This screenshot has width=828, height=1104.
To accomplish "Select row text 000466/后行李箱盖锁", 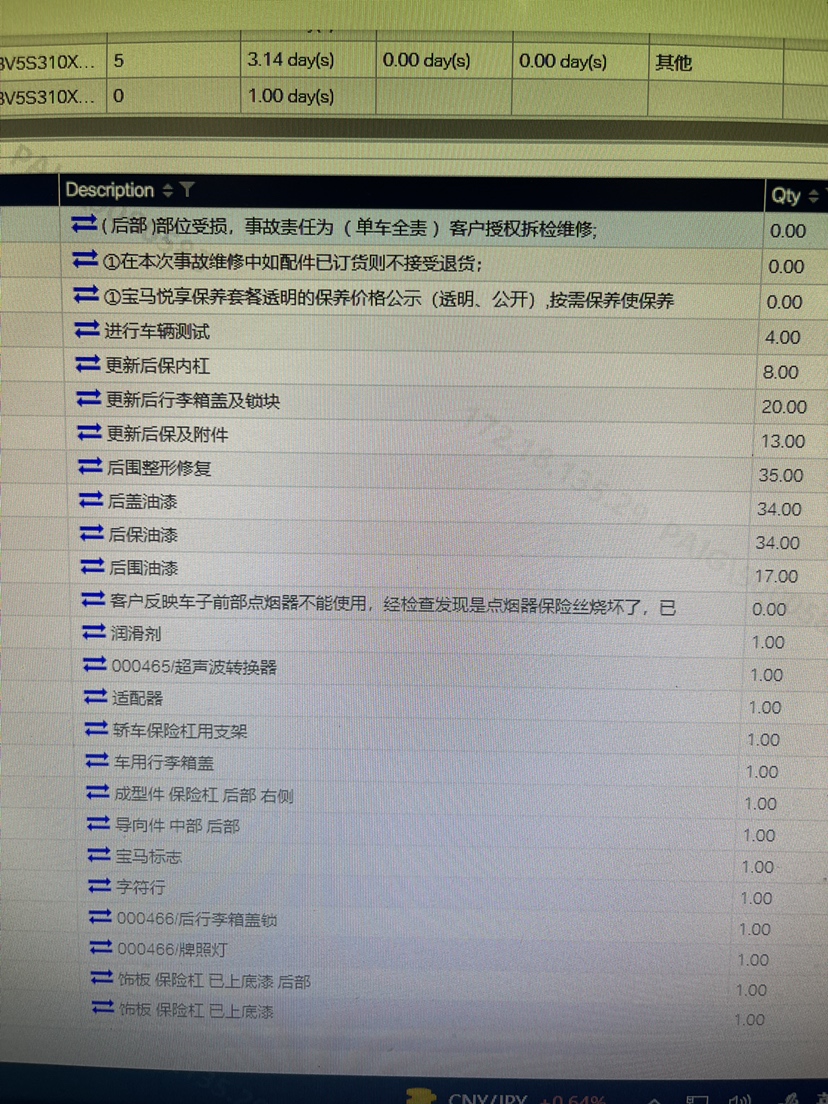I will (x=197, y=919).
